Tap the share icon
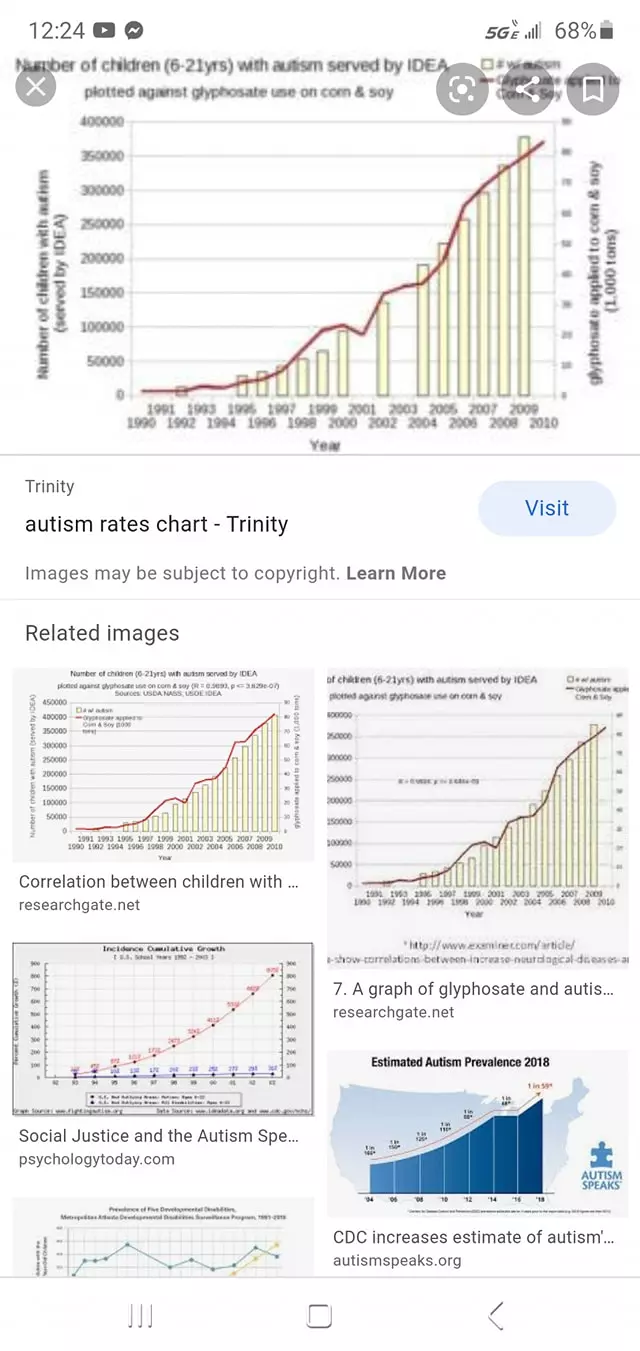 coord(528,89)
